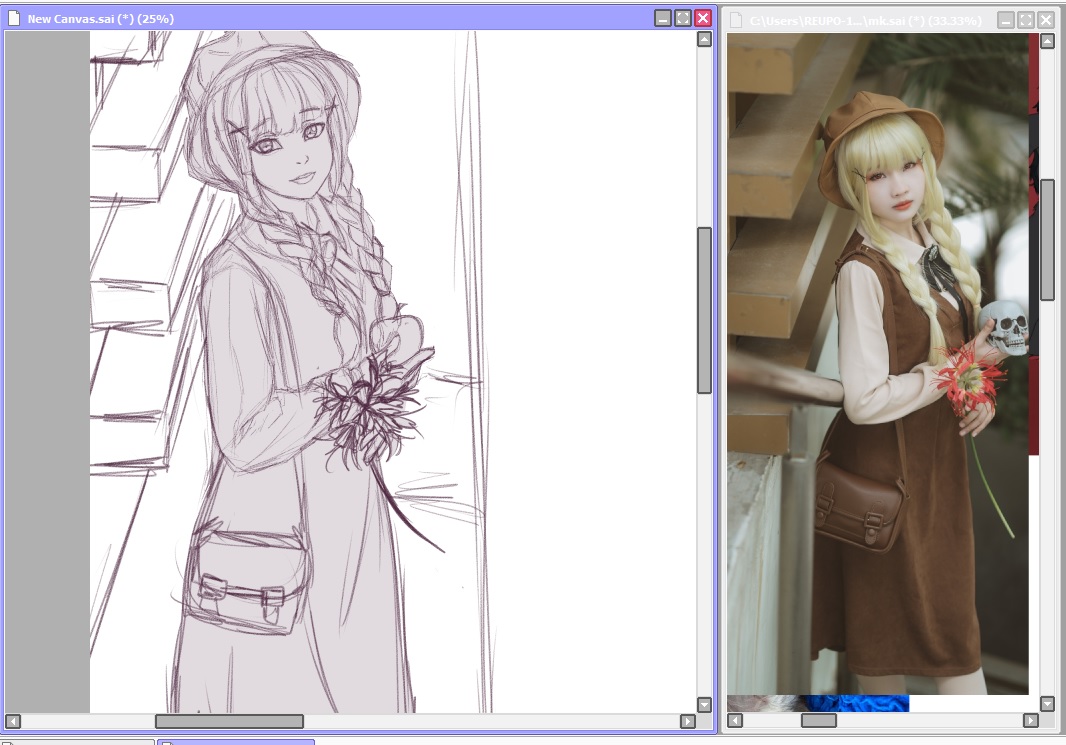This screenshot has height=745, width=1066.
Task: Click the New Canvas.sai (*) (25%) title text
Action: click(101, 19)
